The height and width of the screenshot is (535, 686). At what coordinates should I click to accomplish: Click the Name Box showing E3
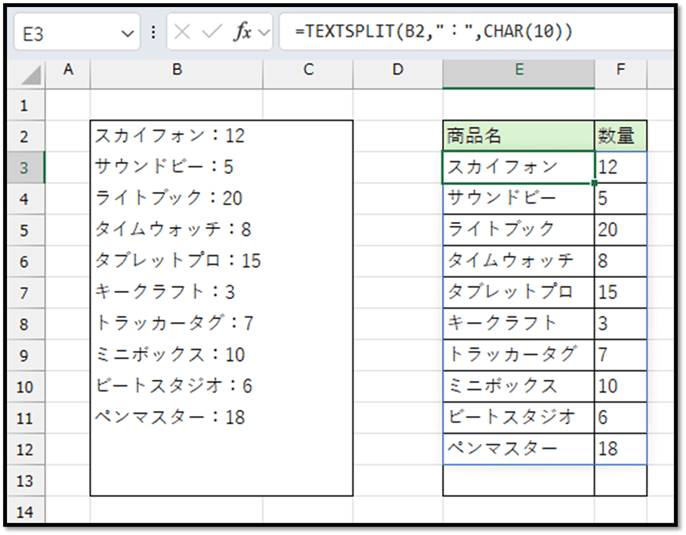tap(65, 32)
